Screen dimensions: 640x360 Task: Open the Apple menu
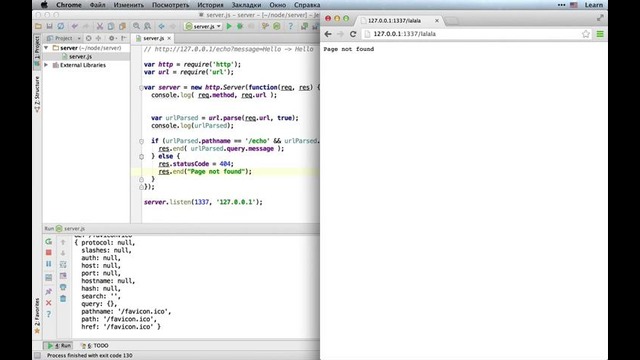coord(44,5)
